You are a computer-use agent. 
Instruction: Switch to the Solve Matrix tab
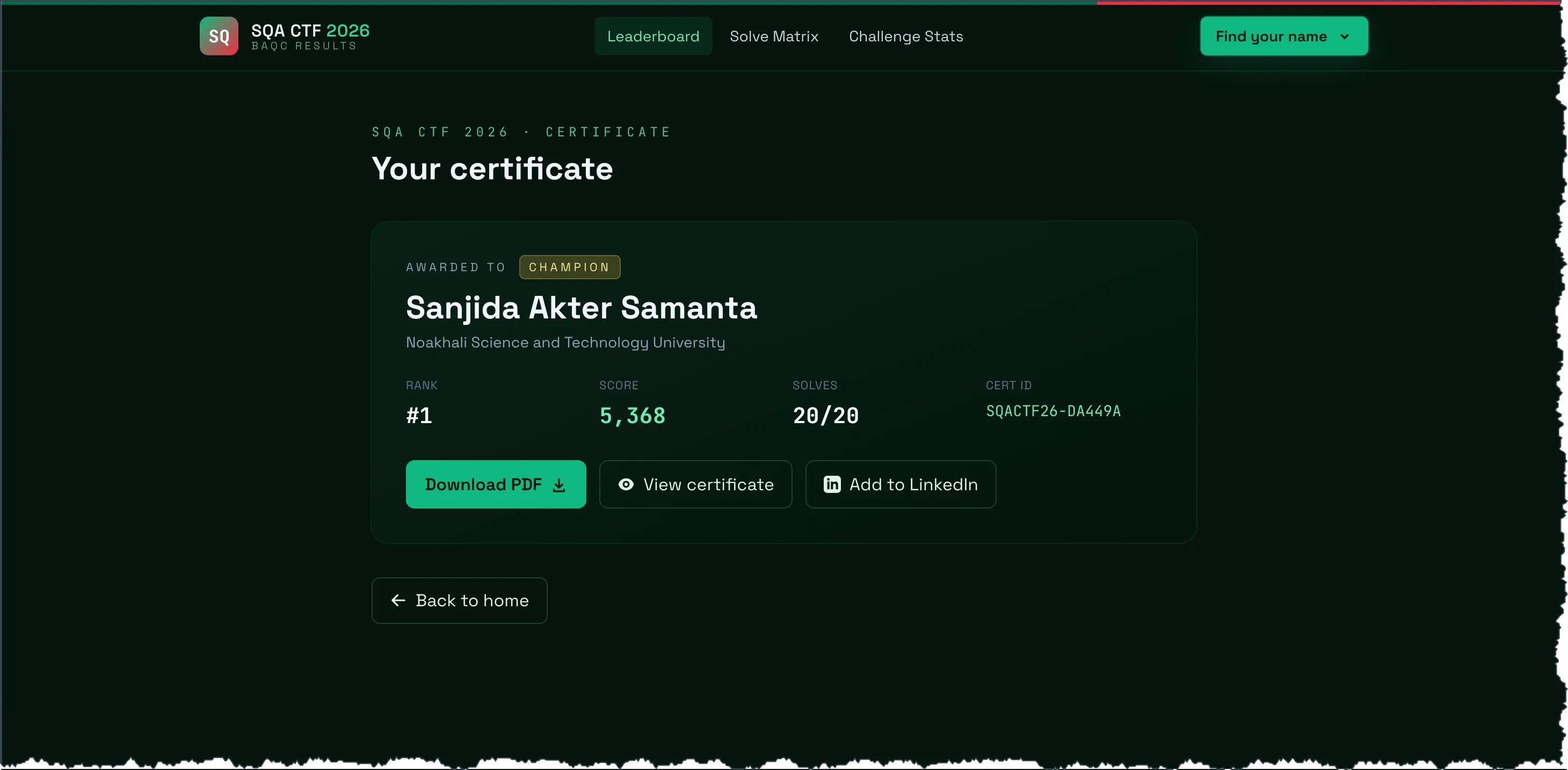774,37
